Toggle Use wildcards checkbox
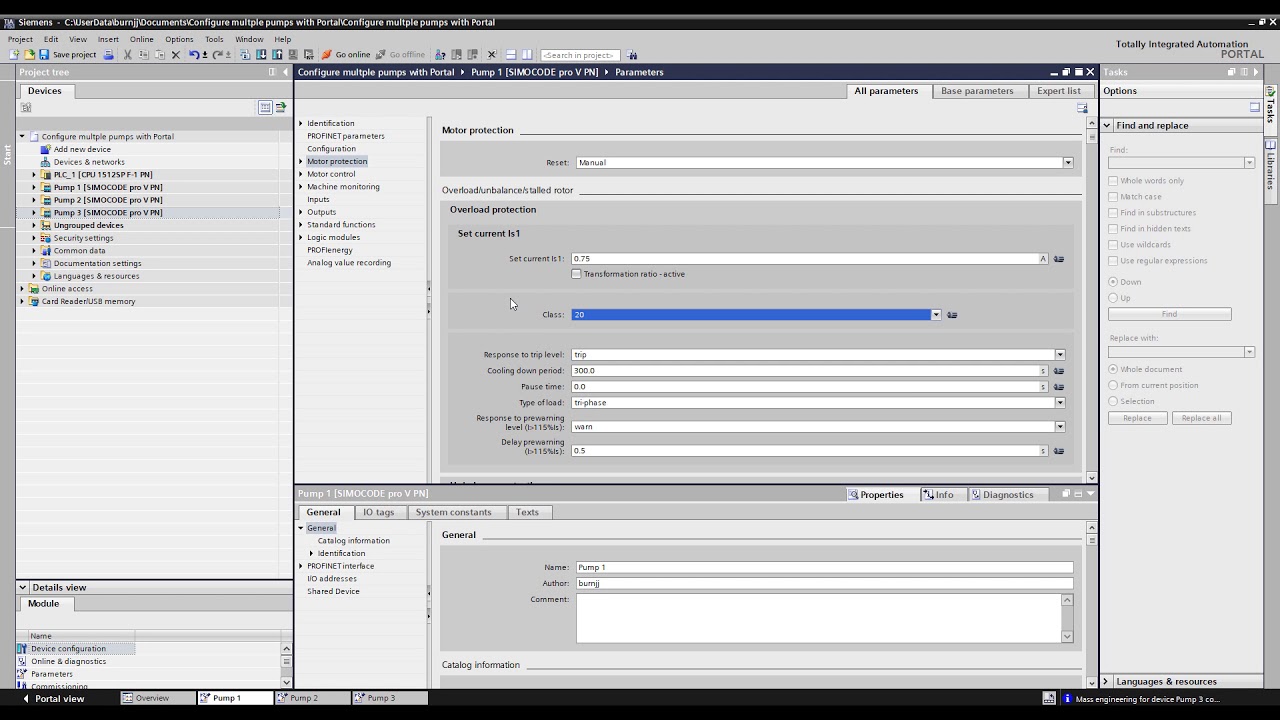This screenshot has height=720, width=1280. click(1113, 245)
